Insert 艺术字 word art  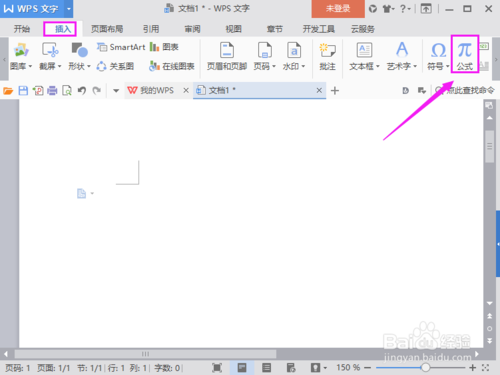(402, 57)
